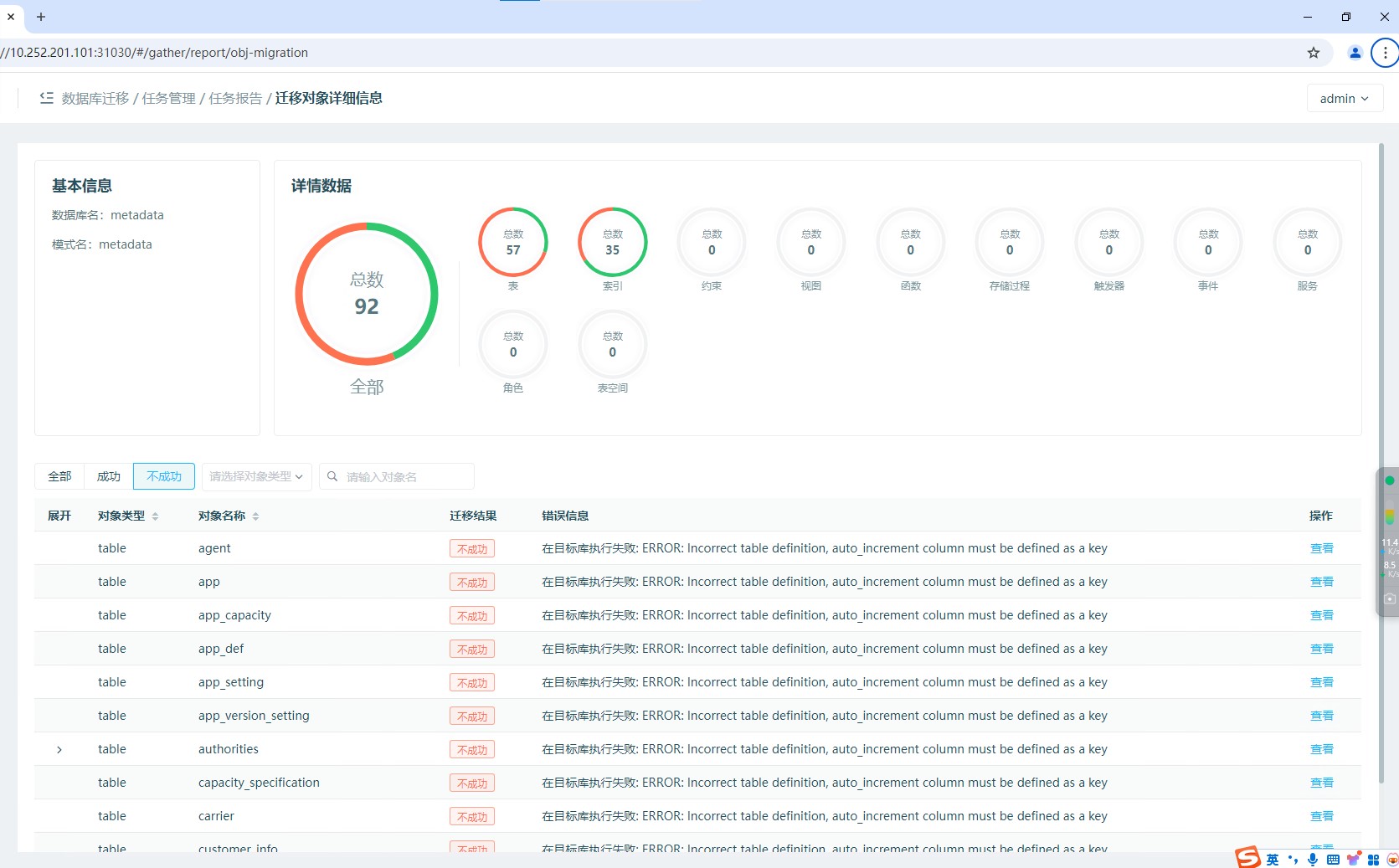Viewport: 1399px width, 868px height.
Task: Click the 不成功 tag in the carrier row
Action: pyautogui.click(x=472, y=817)
